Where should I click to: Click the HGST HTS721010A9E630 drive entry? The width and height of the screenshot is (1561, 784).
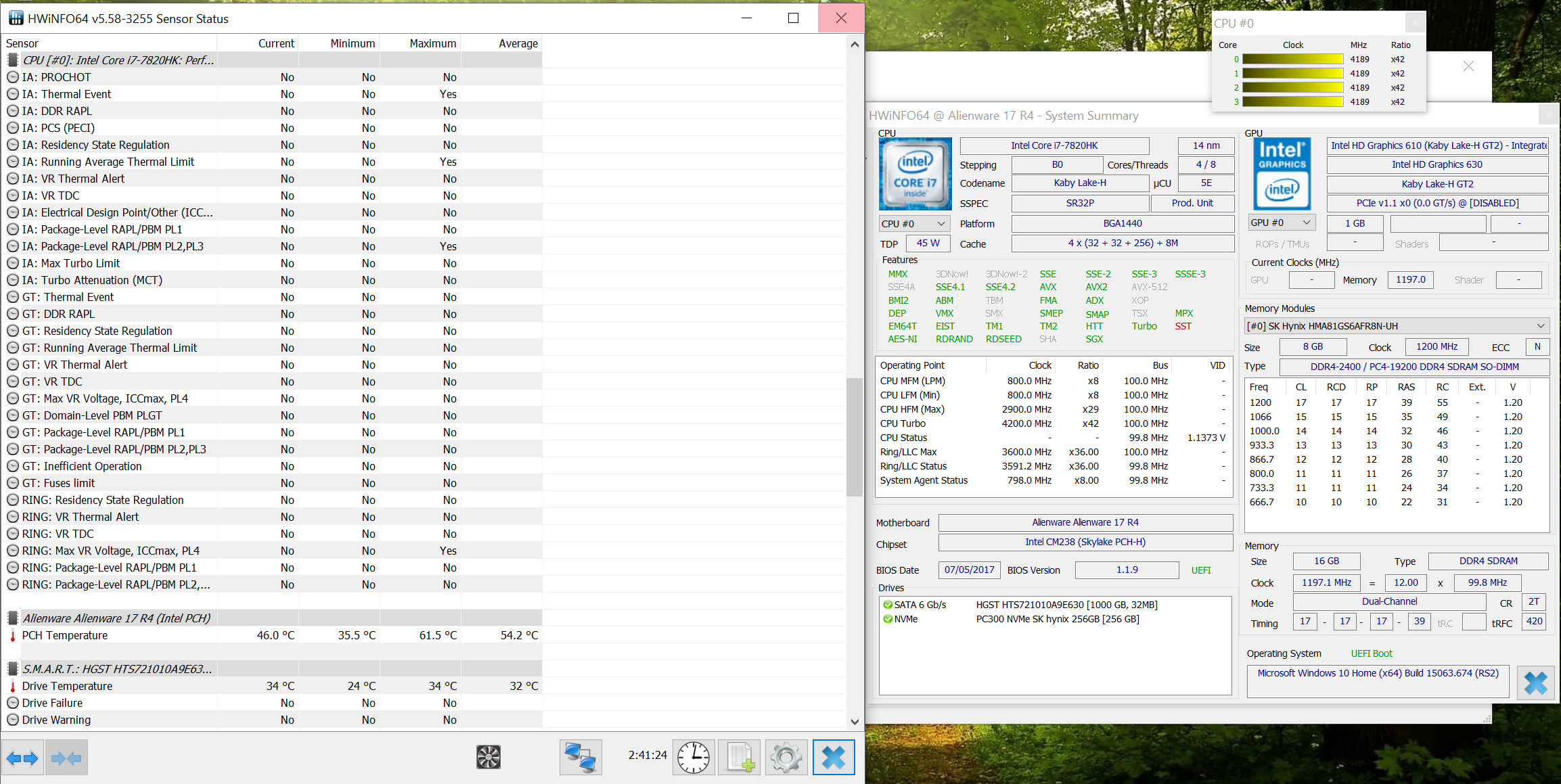click(1066, 605)
